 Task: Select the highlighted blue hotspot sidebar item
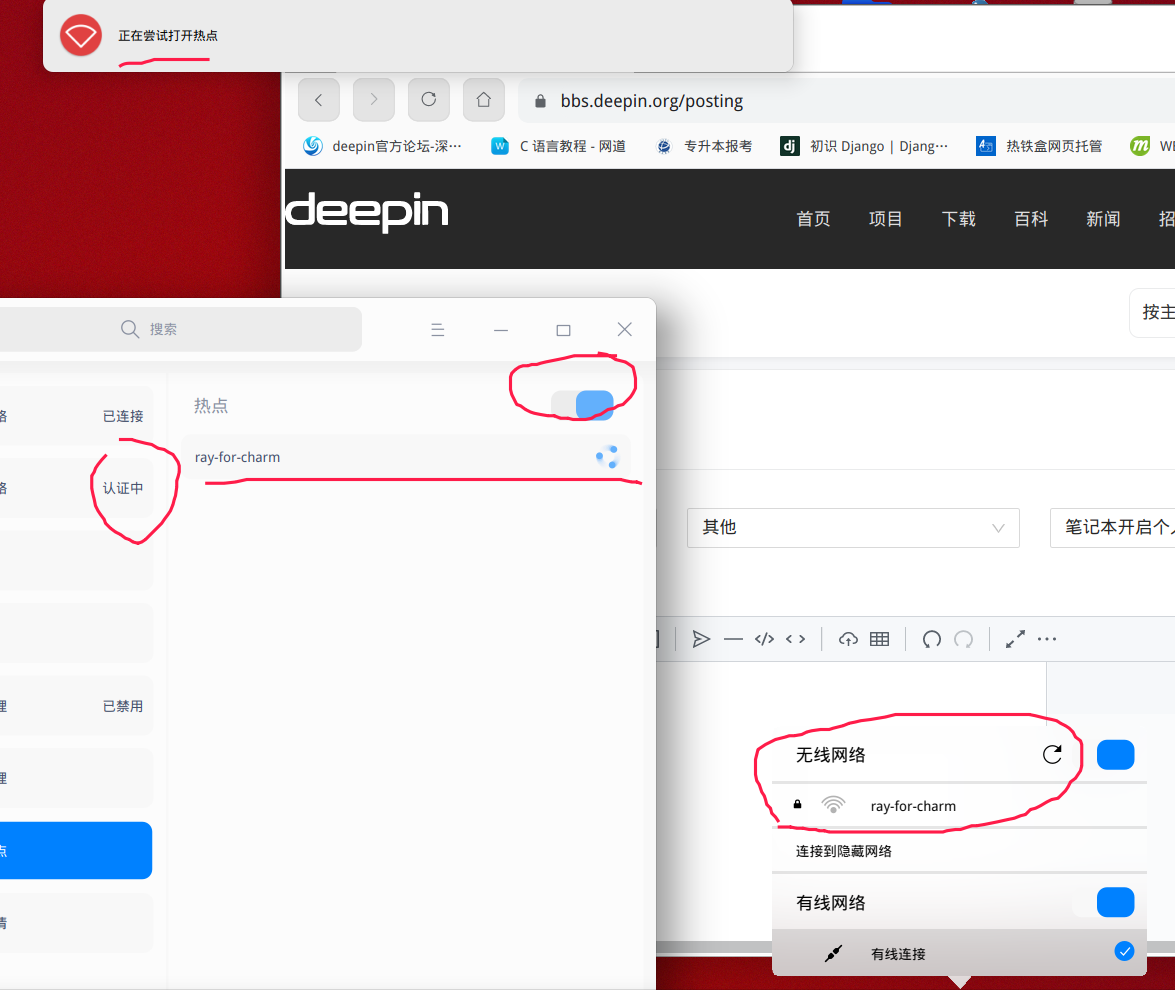[x=76, y=851]
